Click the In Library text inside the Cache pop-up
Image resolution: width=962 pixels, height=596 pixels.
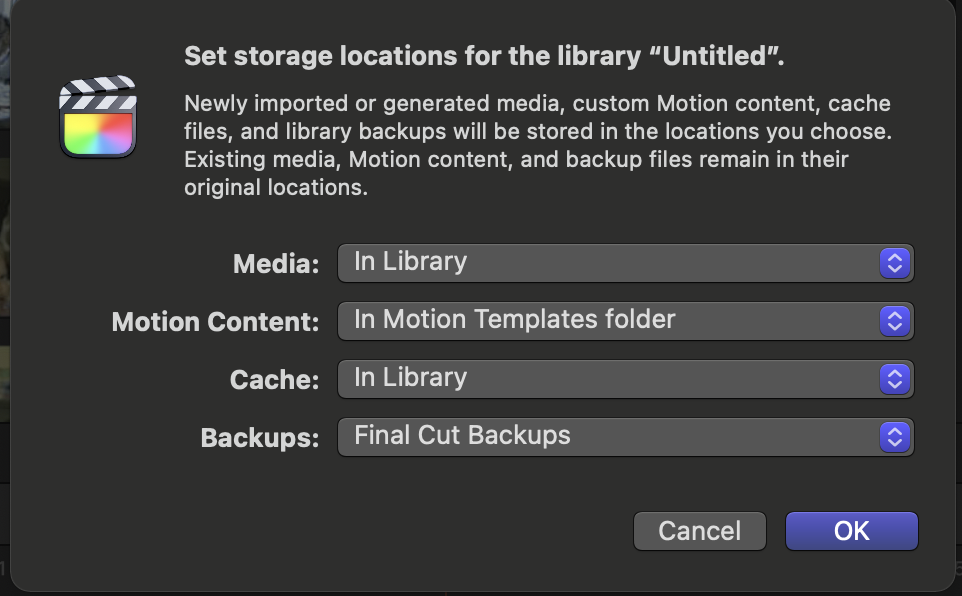pos(411,378)
